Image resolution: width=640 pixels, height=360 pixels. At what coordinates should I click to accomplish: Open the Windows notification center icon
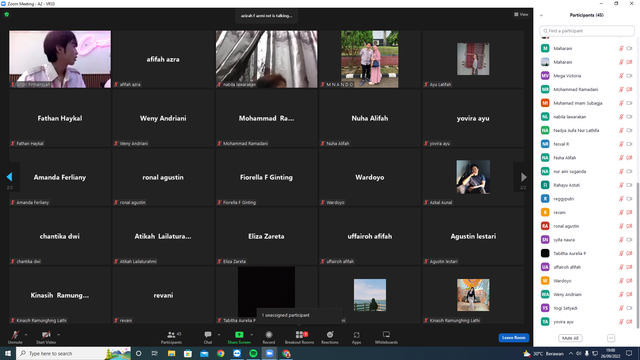tap(629, 353)
